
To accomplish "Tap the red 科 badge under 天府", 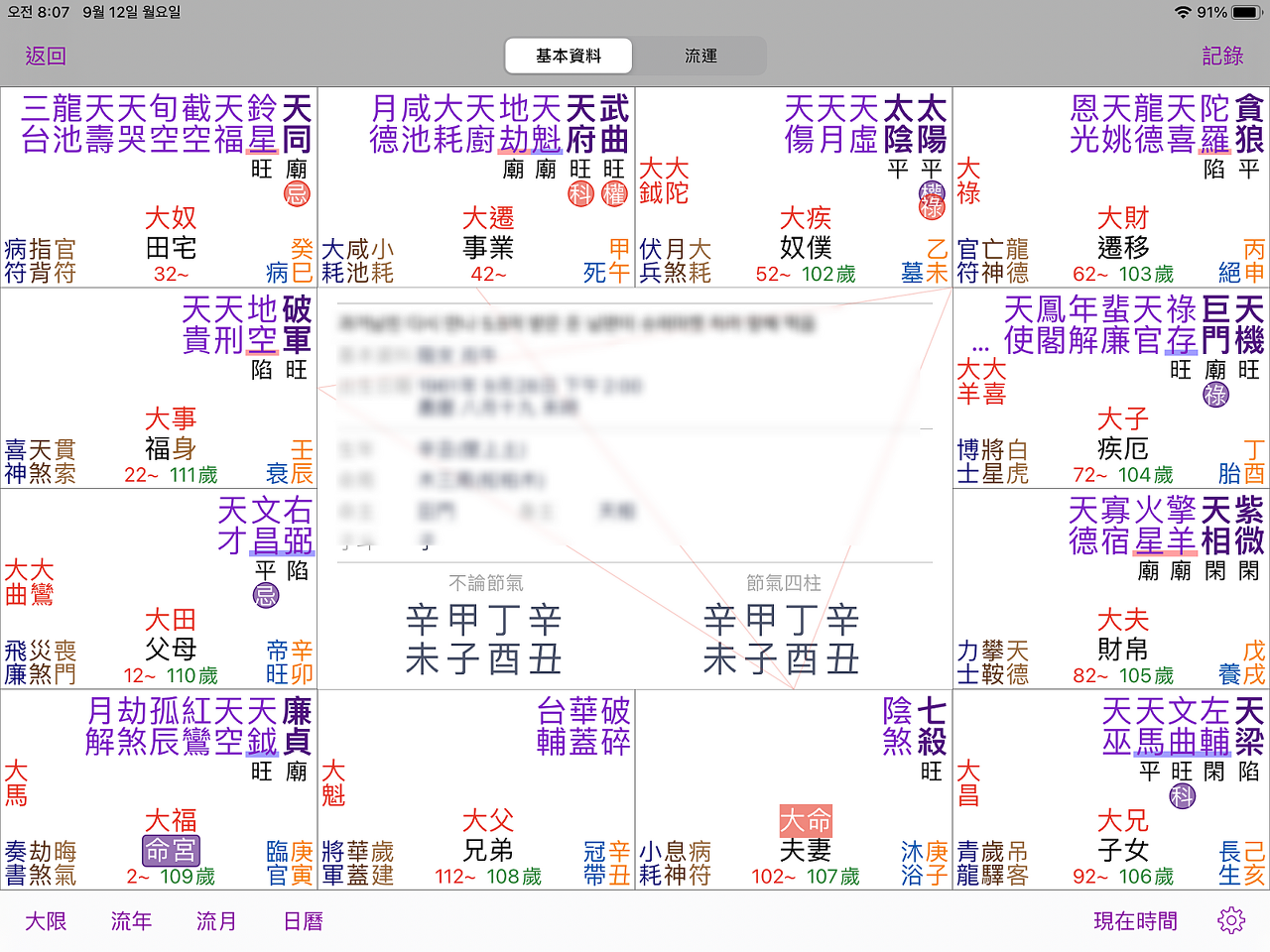I will pos(581,194).
